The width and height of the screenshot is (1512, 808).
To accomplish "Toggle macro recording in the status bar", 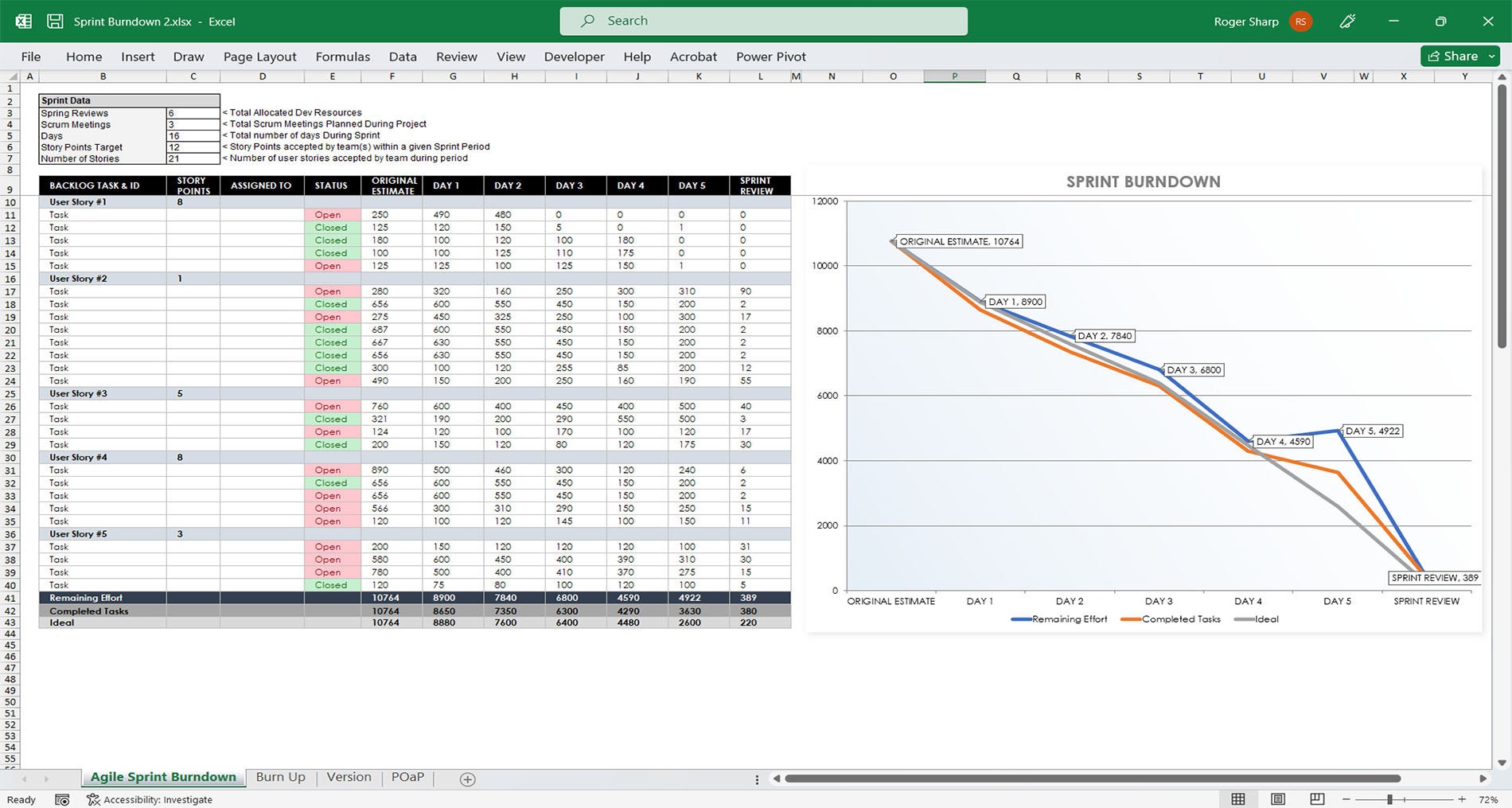I will click(x=62, y=799).
